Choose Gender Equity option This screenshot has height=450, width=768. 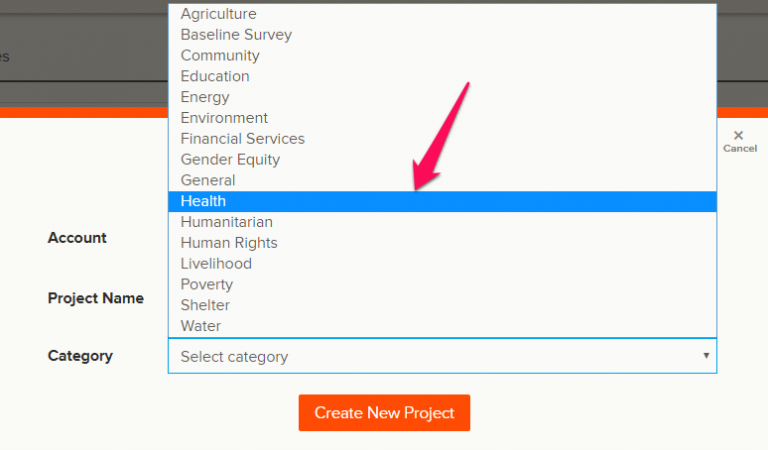pos(230,160)
